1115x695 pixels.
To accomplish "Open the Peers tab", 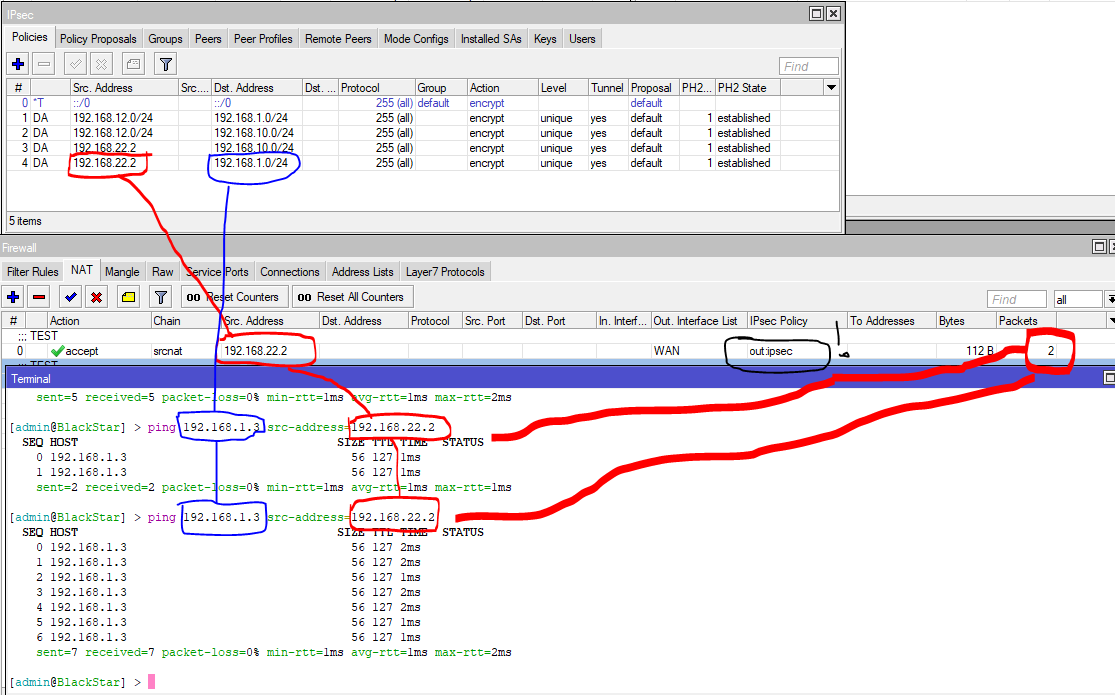I will (208, 39).
